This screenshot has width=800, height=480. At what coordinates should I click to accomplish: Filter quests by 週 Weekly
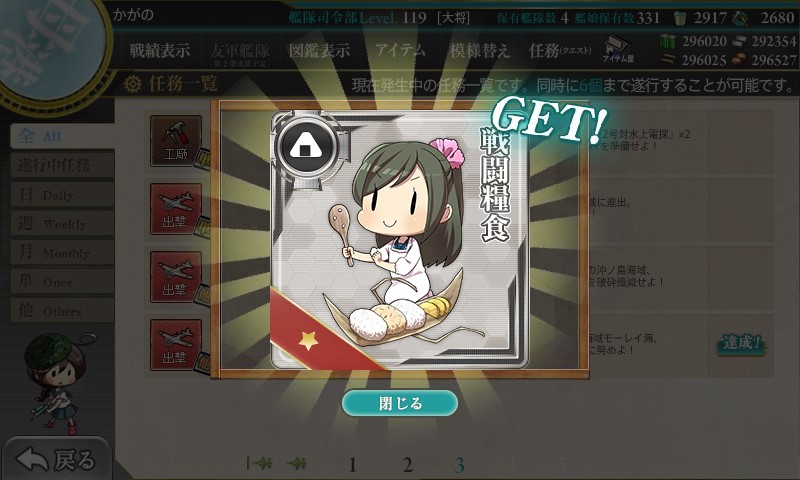coord(62,223)
